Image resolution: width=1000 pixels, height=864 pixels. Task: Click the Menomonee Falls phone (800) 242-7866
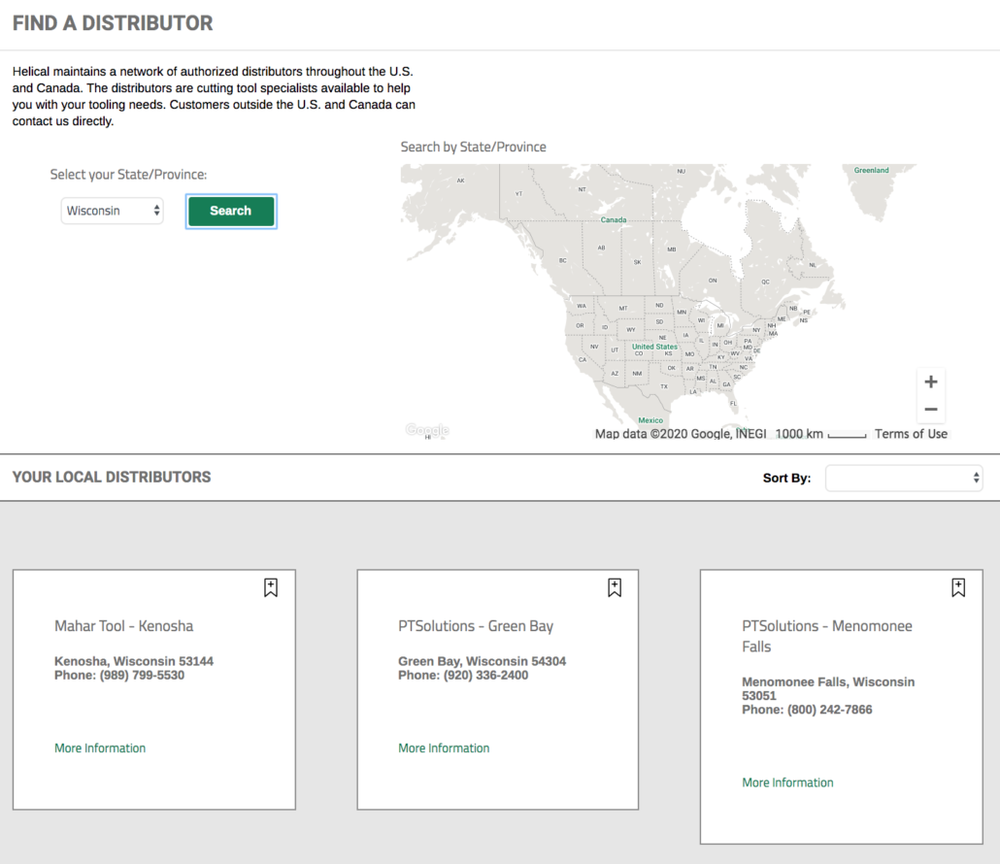pyautogui.click(x=829, y=710)
